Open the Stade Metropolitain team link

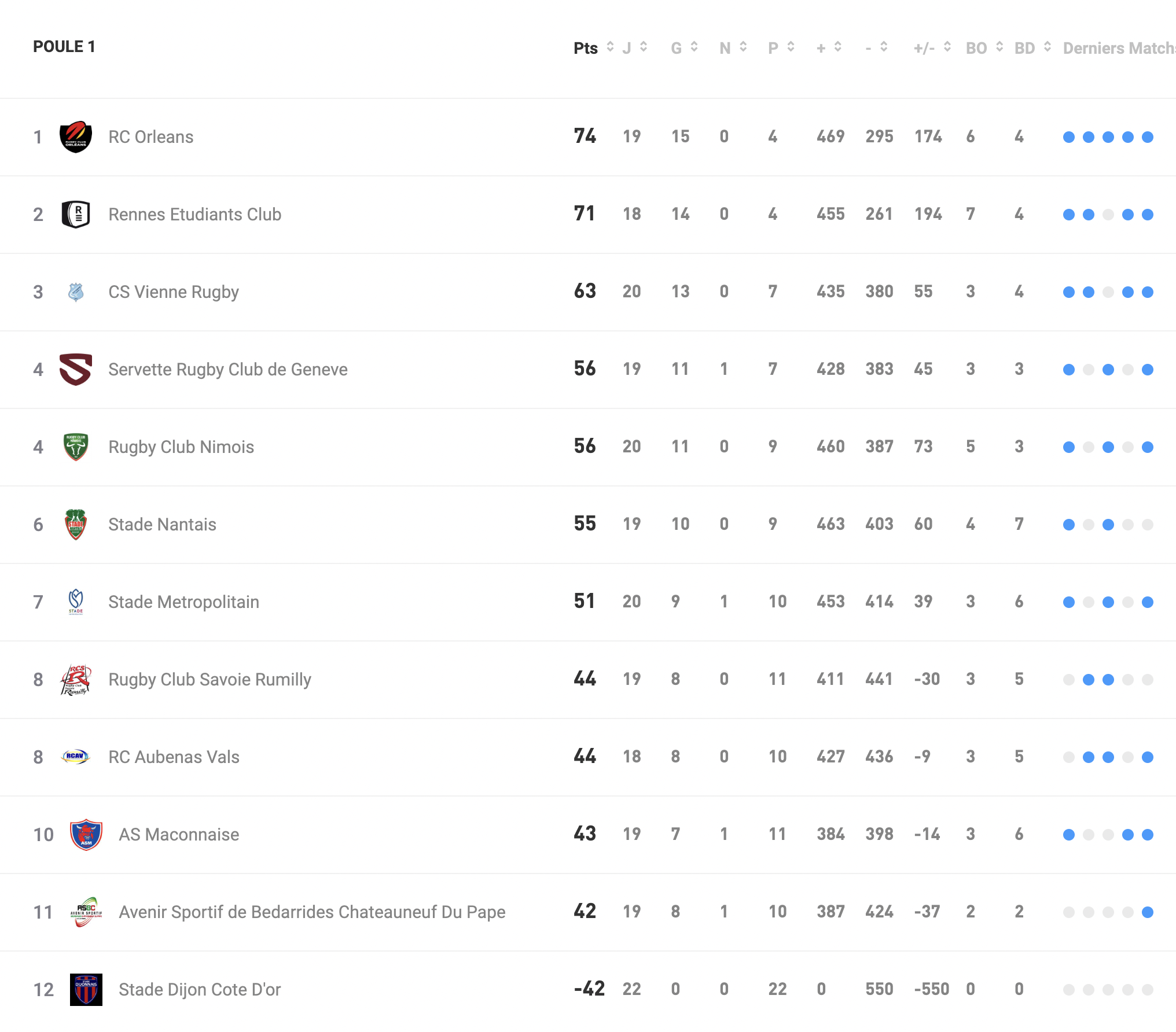pyautogui.click(x=183, y=602)
